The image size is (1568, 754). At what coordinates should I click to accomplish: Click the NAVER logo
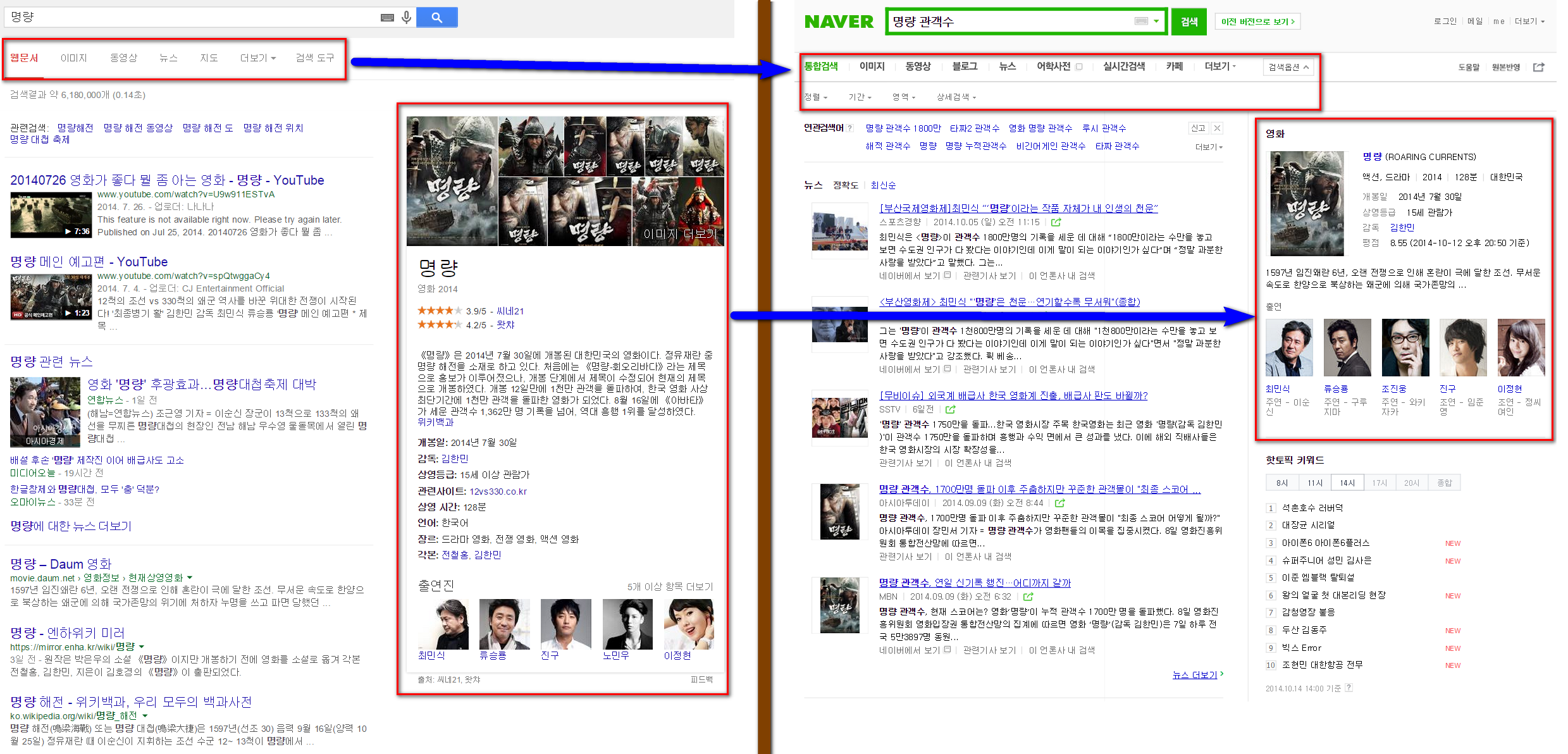pos(839,22)
